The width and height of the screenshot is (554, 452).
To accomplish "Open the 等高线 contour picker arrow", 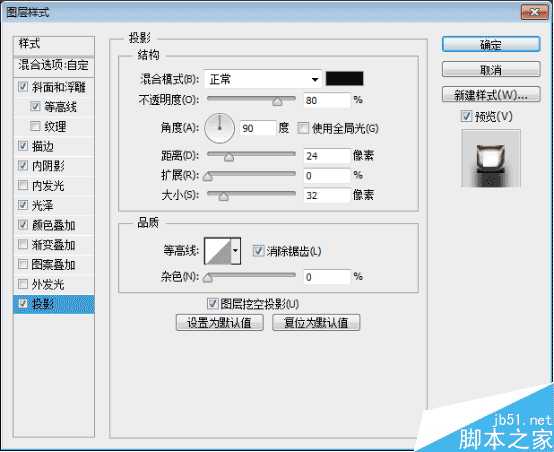I will pyautogui.click(x=236, y=251).
